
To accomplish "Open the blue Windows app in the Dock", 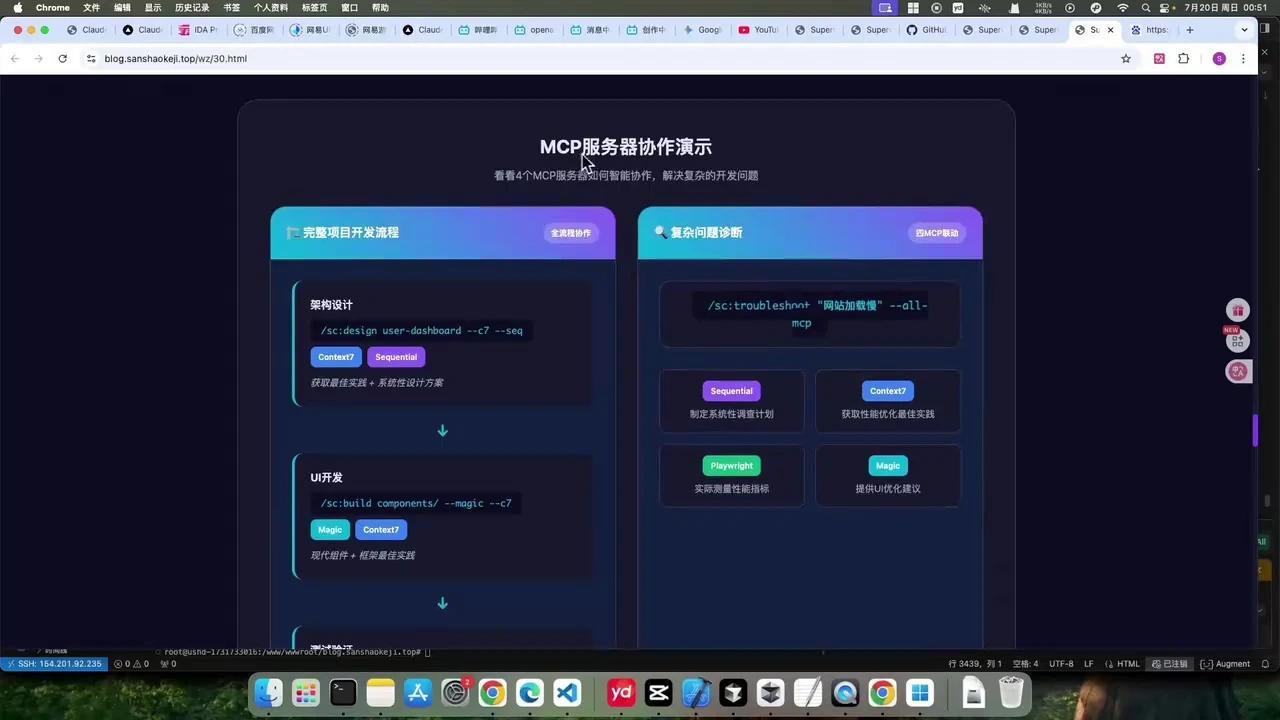I will 920,692.
